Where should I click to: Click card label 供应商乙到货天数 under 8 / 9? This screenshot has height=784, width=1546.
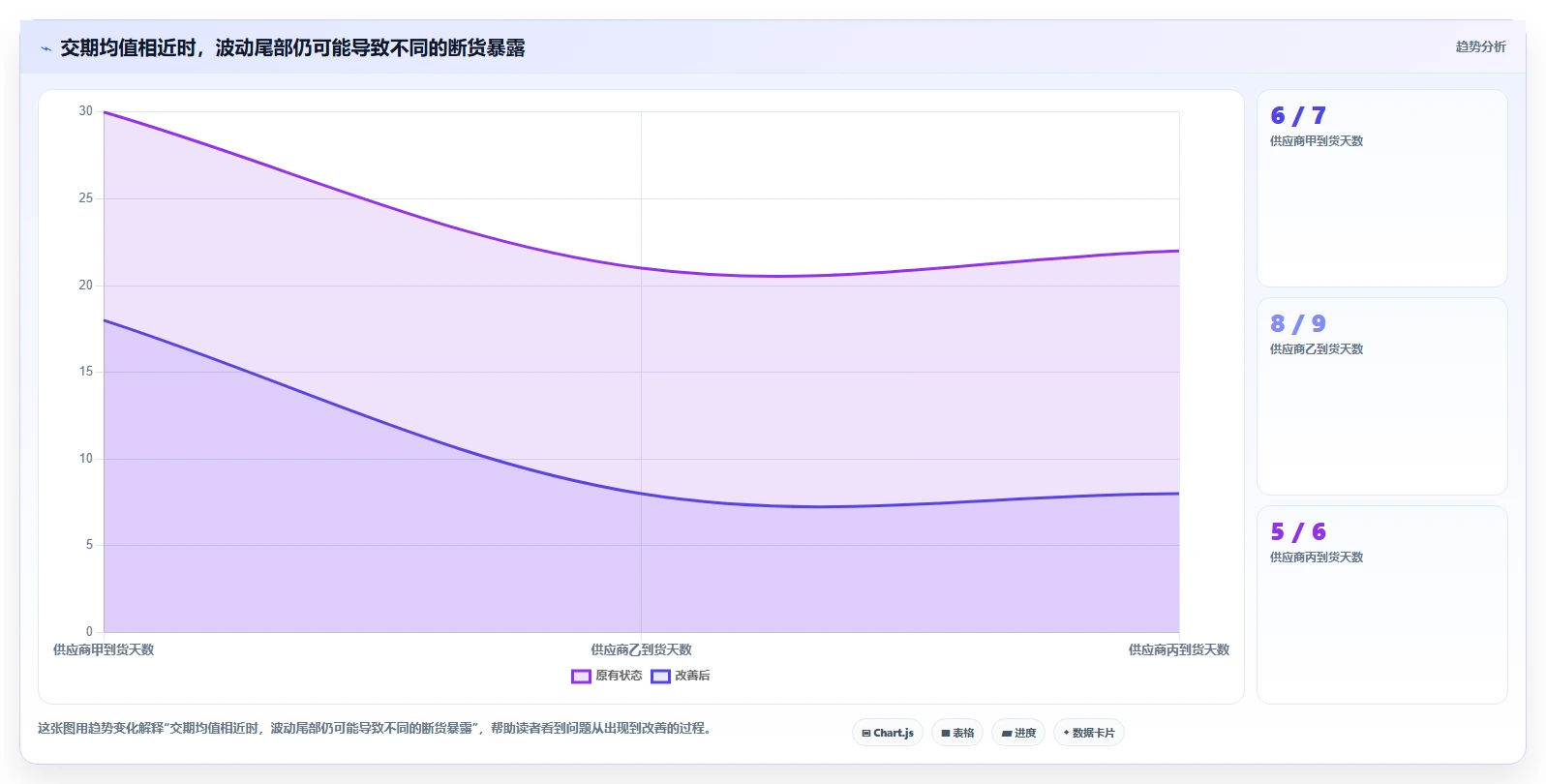[x=1316, y=349]
